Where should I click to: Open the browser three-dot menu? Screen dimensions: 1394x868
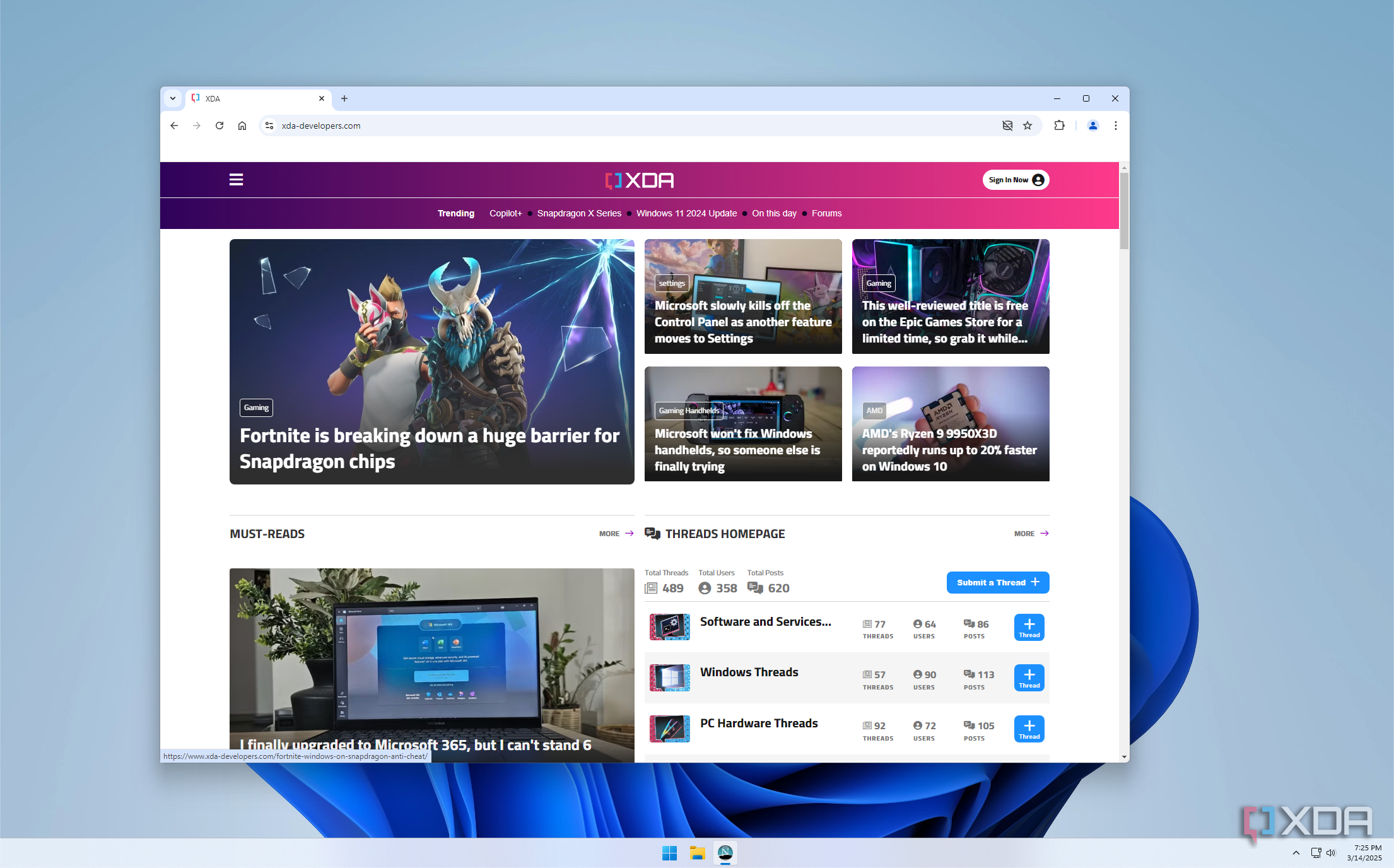pyautogui.click(x=1116, y=126)
